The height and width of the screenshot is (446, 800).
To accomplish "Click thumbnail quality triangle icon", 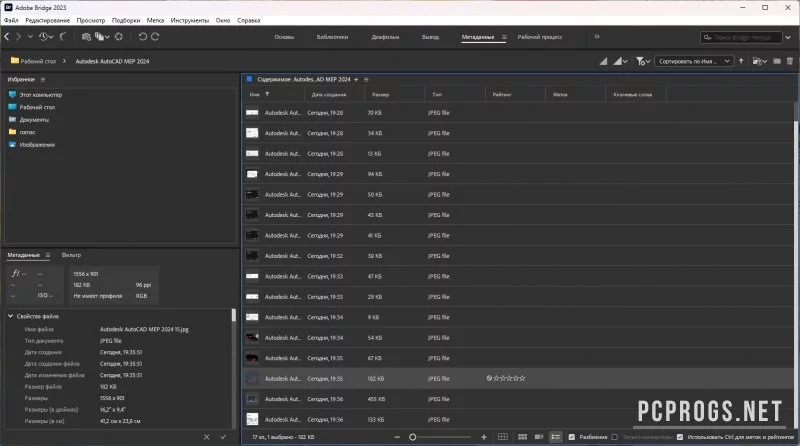I will click(603, 61).
